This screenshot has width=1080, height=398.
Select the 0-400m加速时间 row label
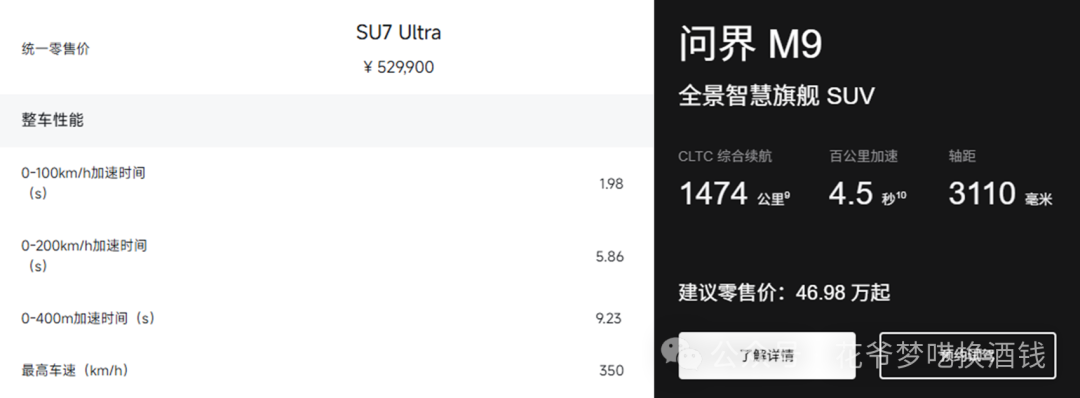88,318
